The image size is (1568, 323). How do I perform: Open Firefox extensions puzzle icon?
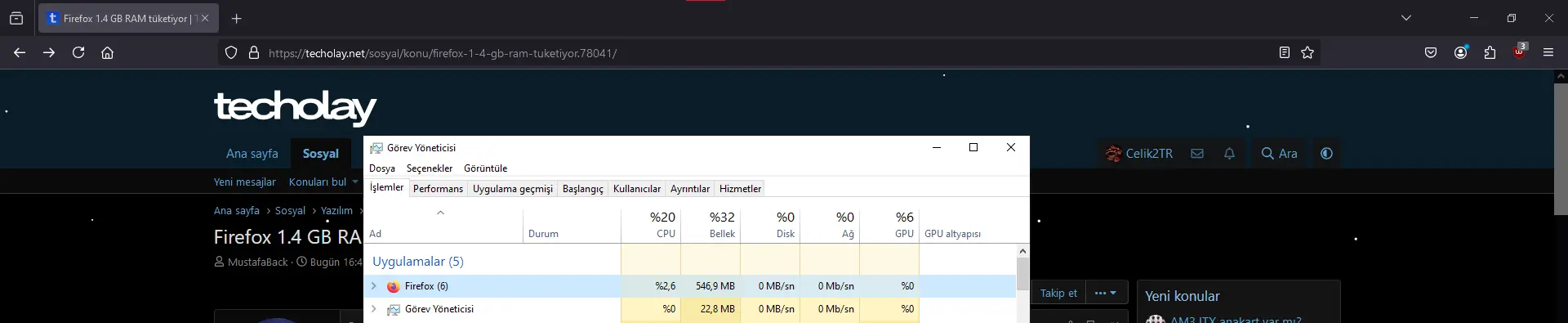click(x=1490, y=52)
